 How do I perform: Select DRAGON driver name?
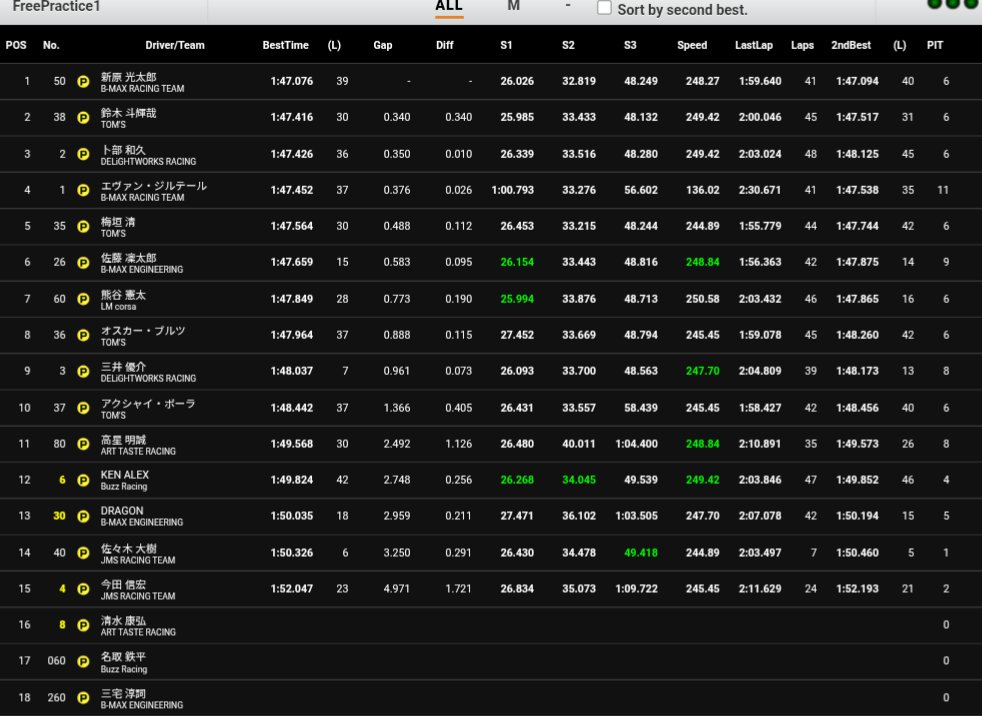(122, 511)
